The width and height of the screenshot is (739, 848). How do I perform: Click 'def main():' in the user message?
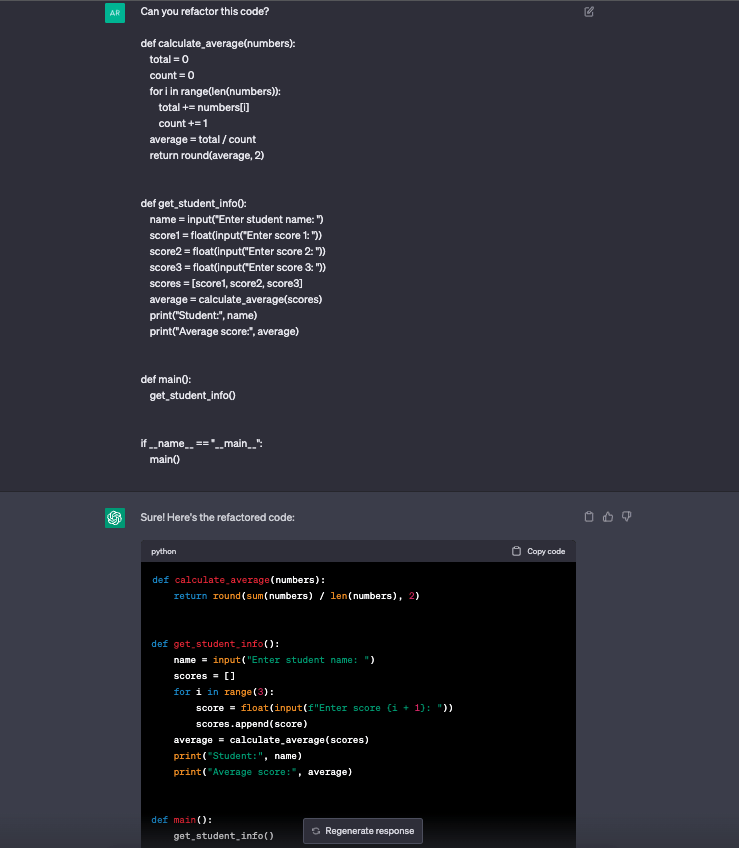pyautogui.click(x=166, y=379)
